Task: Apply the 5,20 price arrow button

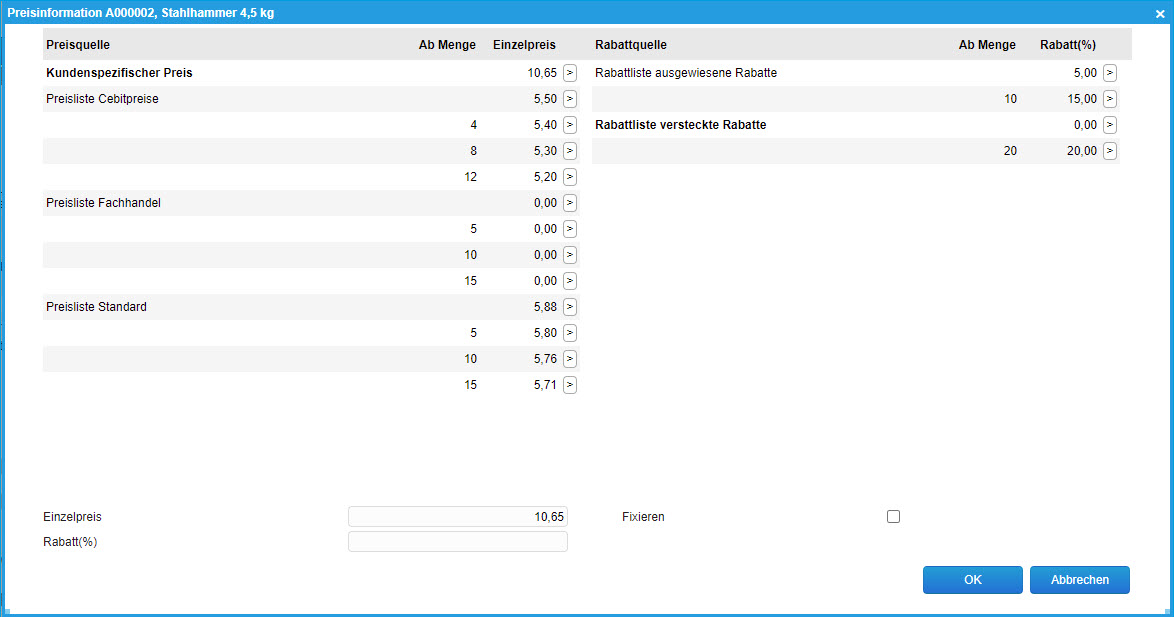Action: (570, 177)
